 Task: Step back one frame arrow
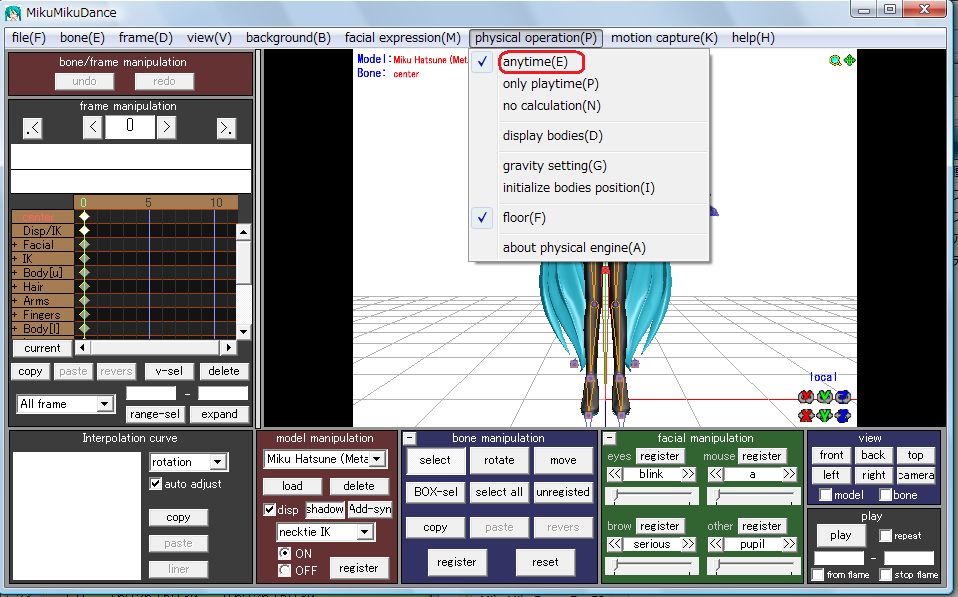(92, 127)
